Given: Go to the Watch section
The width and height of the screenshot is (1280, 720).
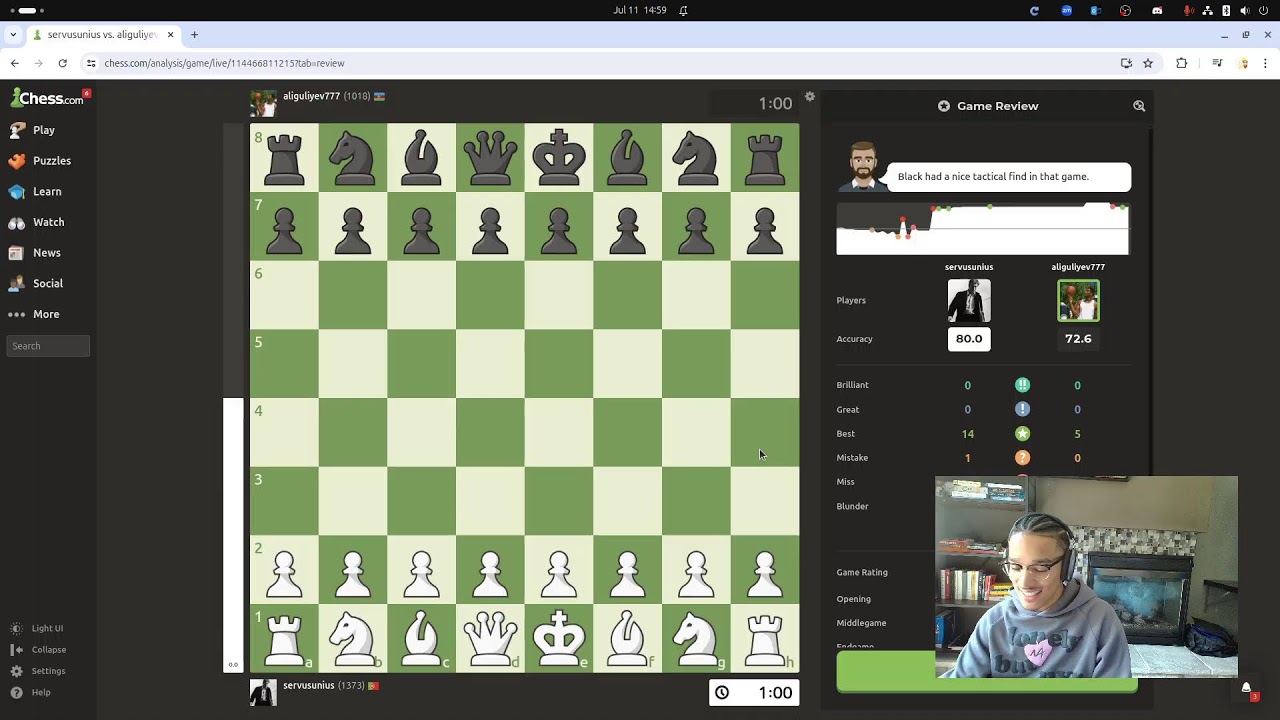Looking at the screenshot, I should tap(36, 222).
